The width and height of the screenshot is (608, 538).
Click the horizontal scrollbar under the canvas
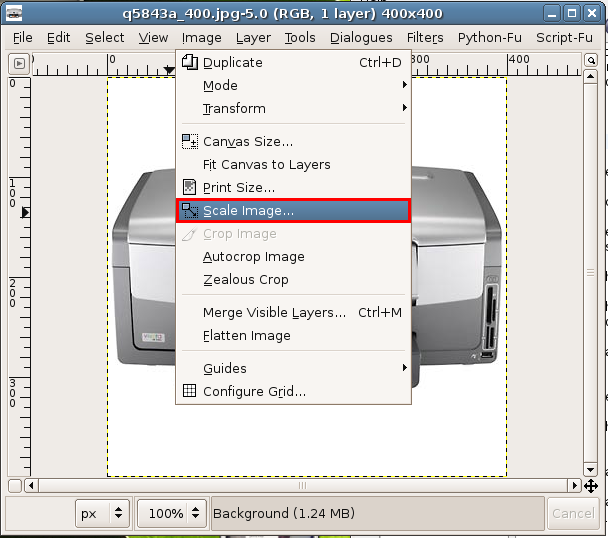coord(300,485)
